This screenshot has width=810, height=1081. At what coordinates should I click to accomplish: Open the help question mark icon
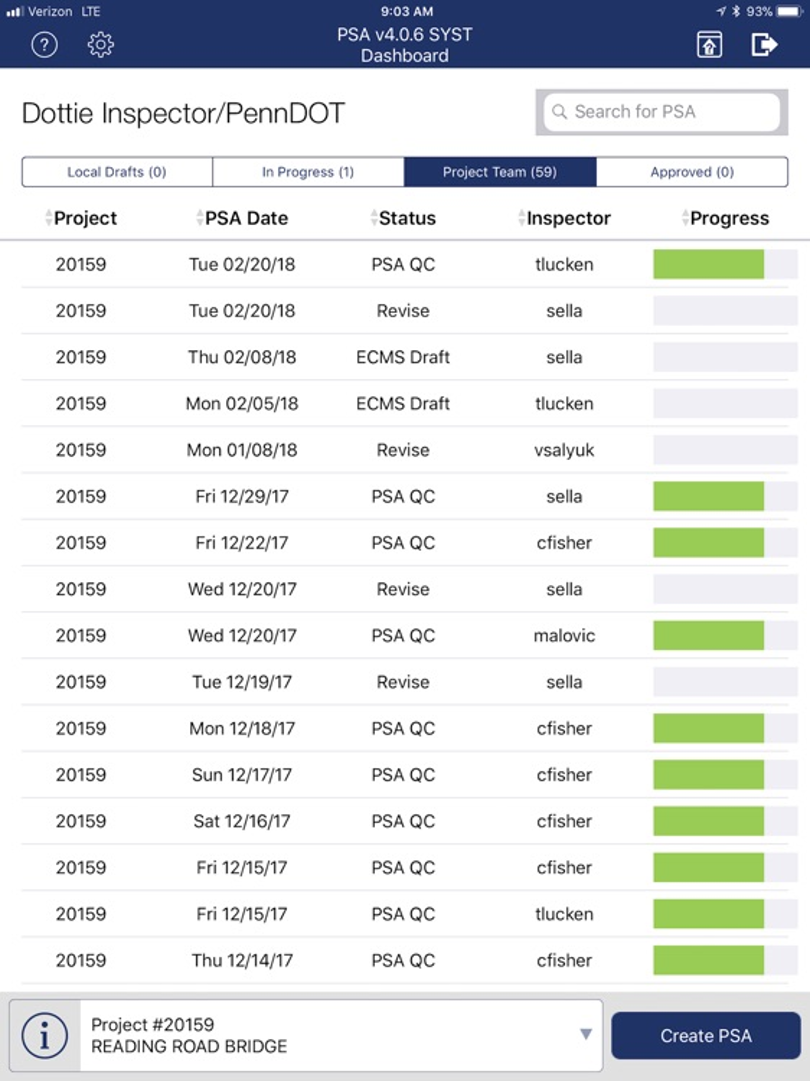[x=44, y=46]
